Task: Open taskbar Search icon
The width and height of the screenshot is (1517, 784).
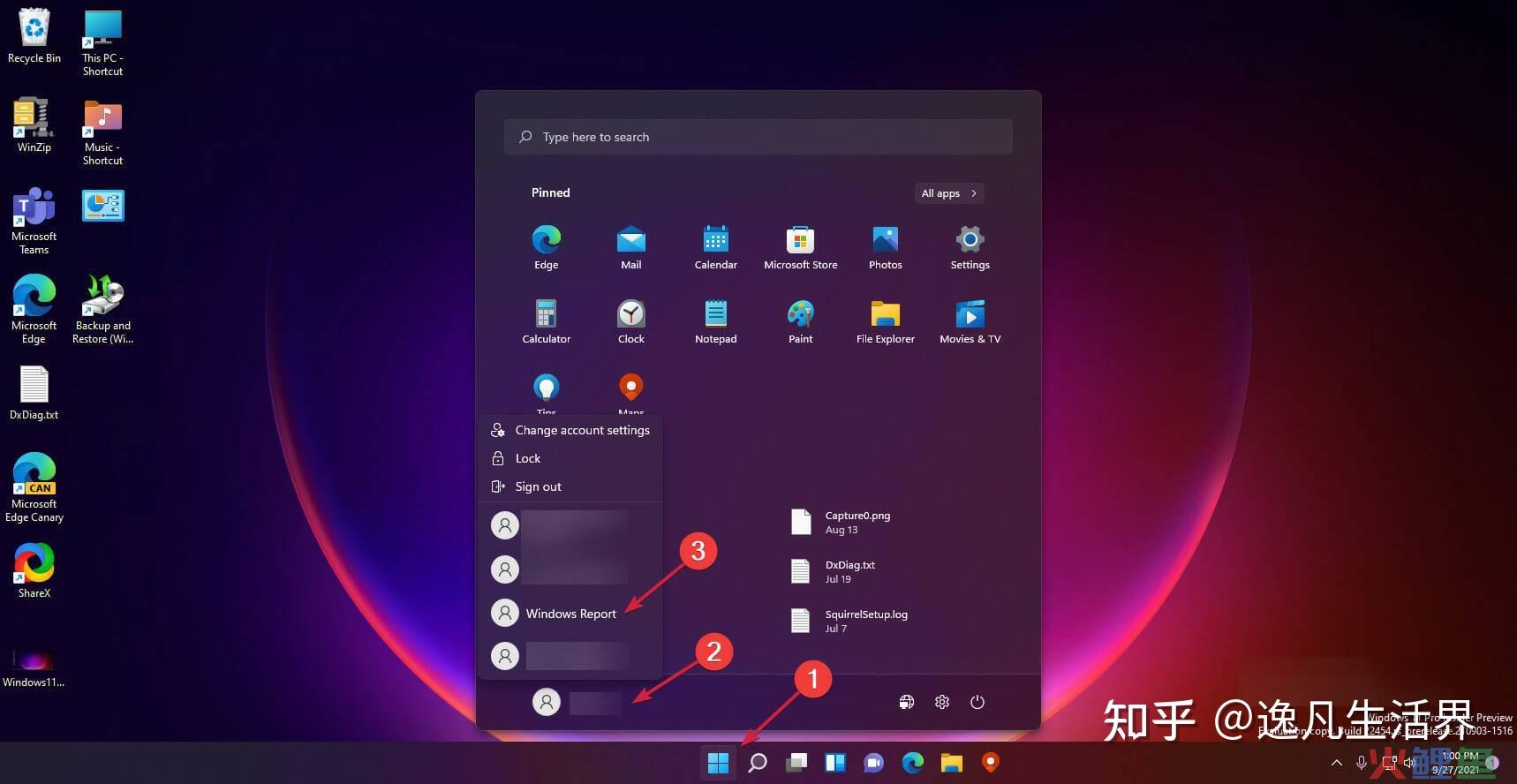Action: pos(758,762)
